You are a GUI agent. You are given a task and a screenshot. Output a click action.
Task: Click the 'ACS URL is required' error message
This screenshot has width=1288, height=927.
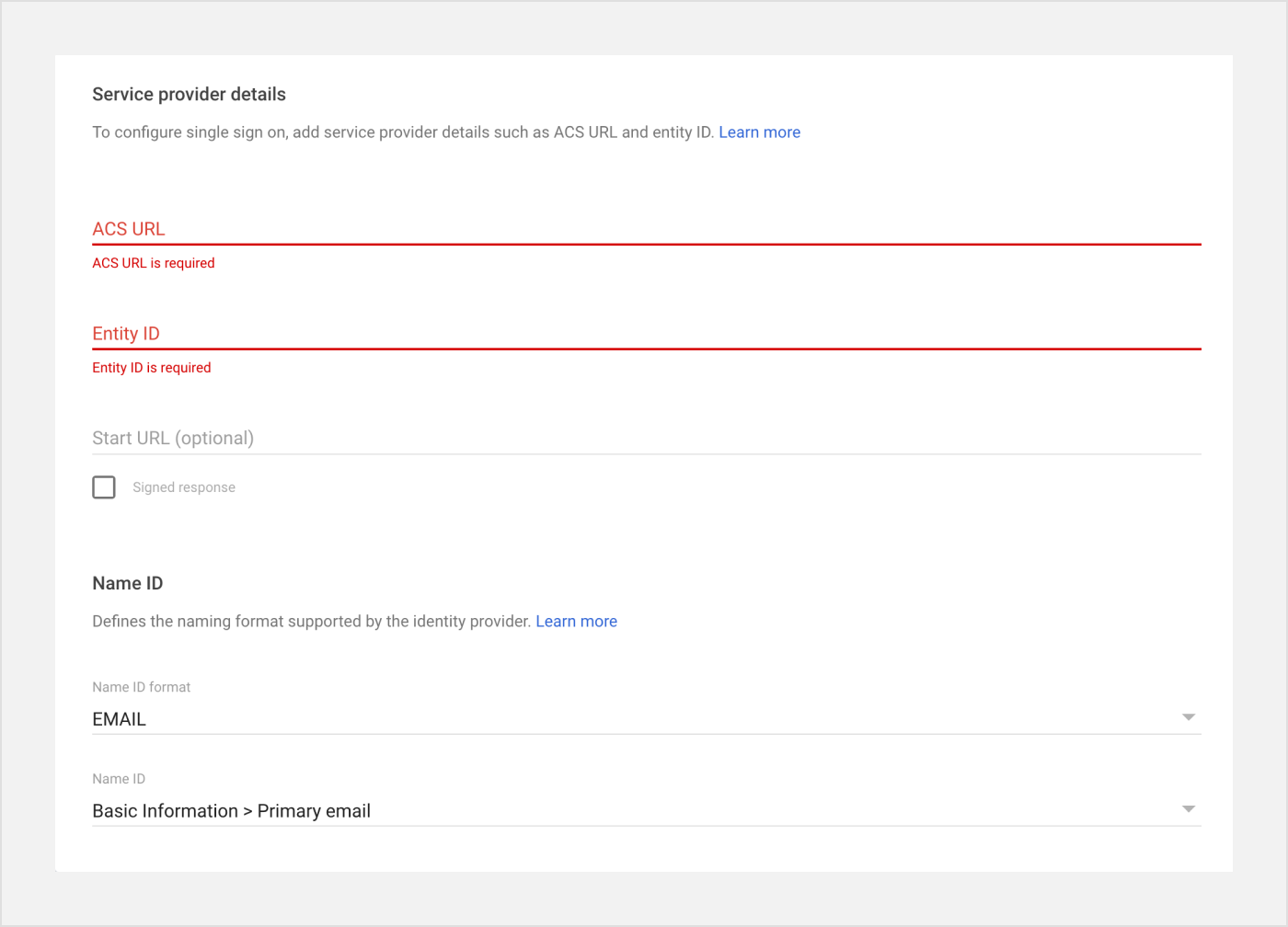154,263
